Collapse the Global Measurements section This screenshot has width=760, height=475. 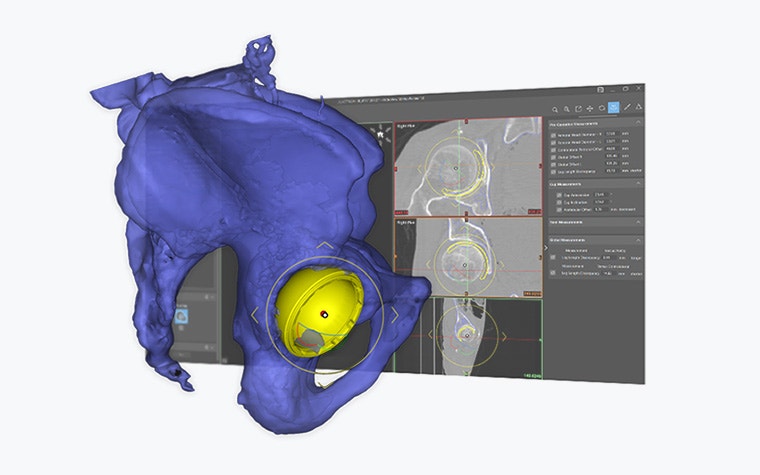coord(638,240)
